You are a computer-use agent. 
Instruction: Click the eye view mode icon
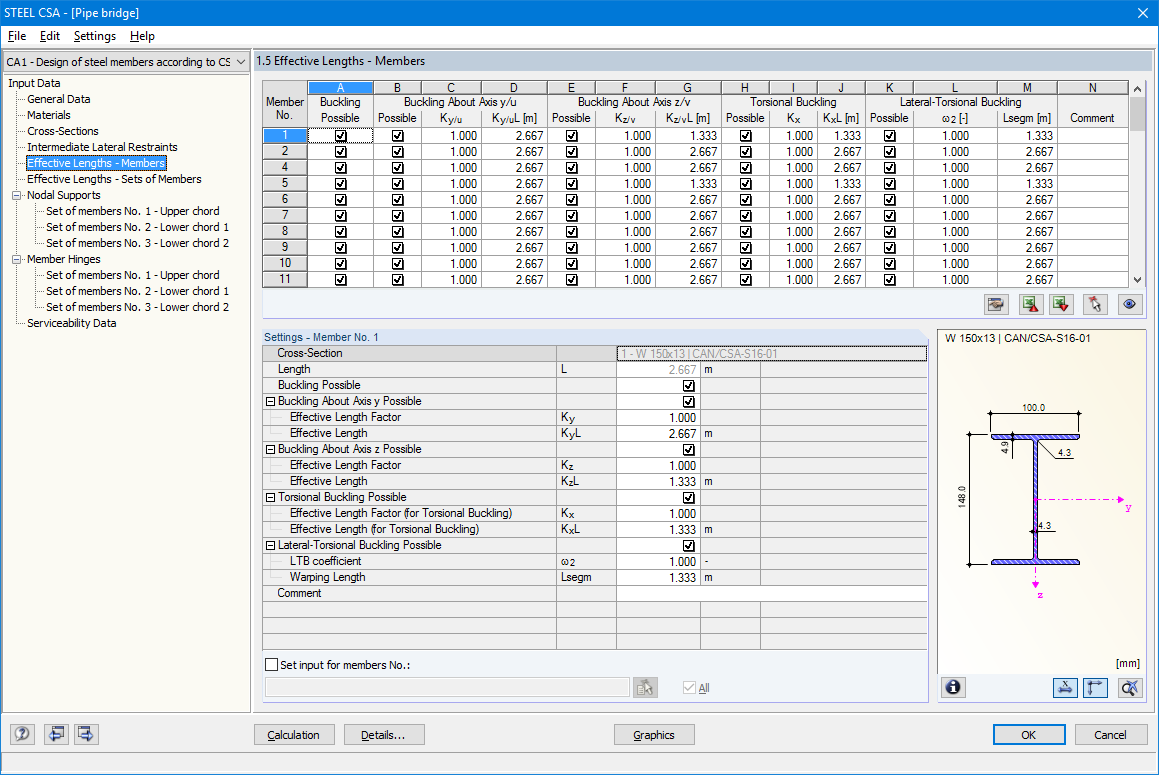point(1129,304)
